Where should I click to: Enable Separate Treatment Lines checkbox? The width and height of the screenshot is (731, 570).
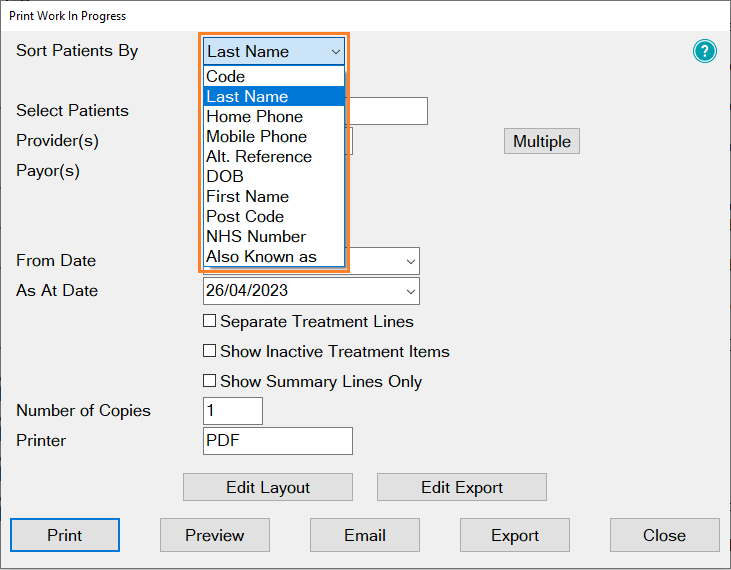pos(209,321)
